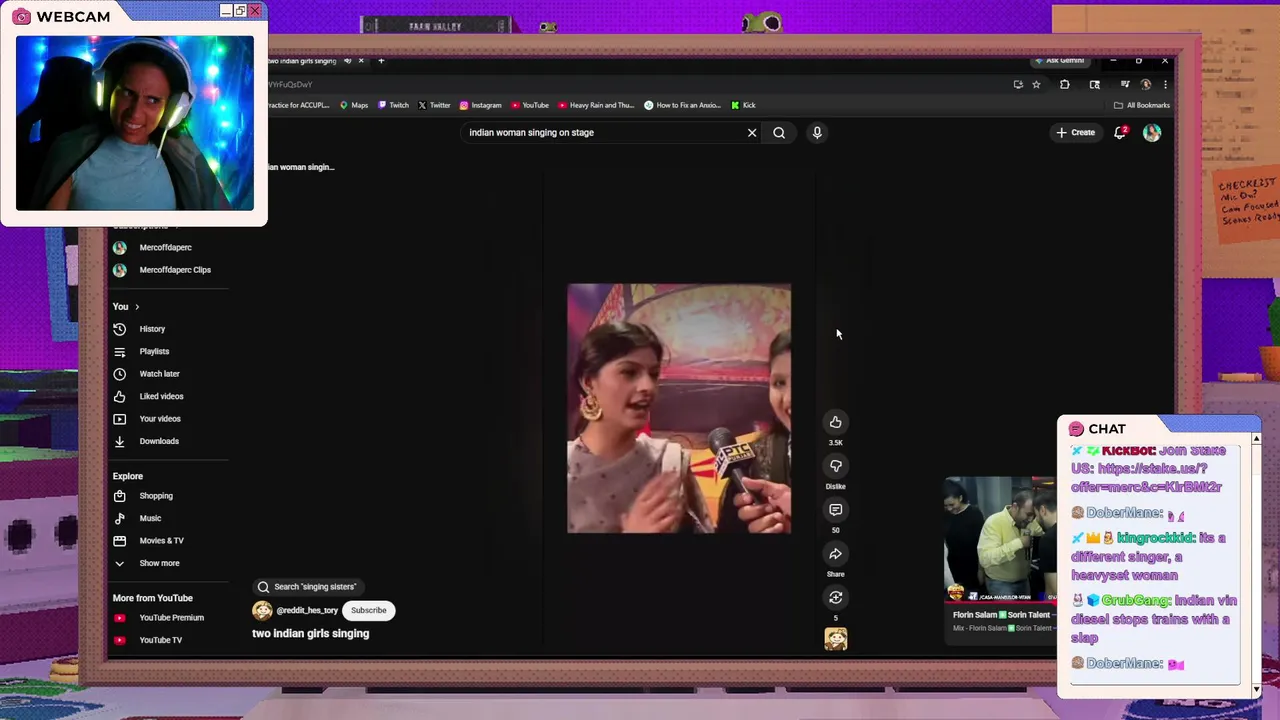Open the Chrome extensions puzzle icon

(1065, 85)
